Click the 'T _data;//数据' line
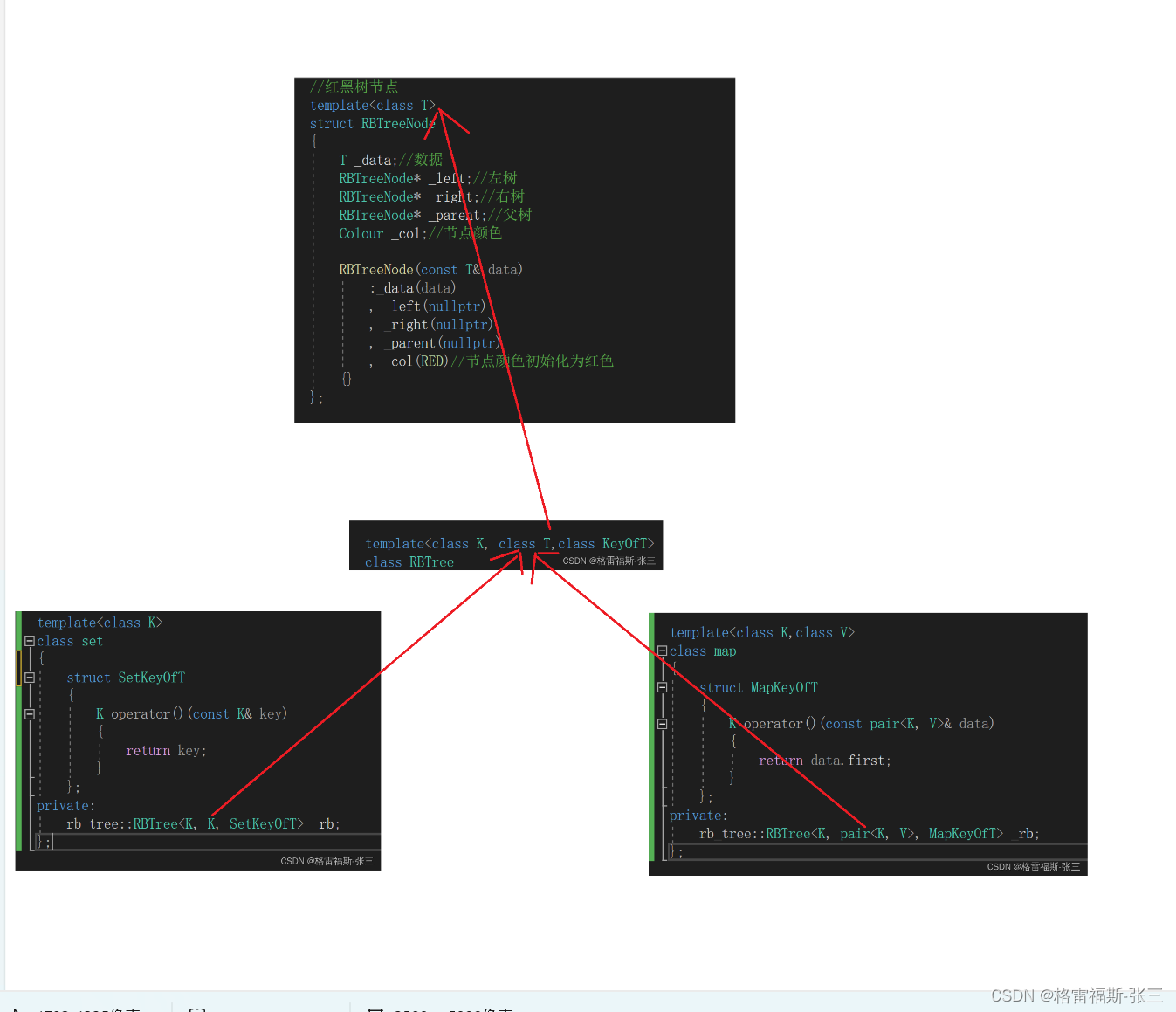 [x=390, y=160]
